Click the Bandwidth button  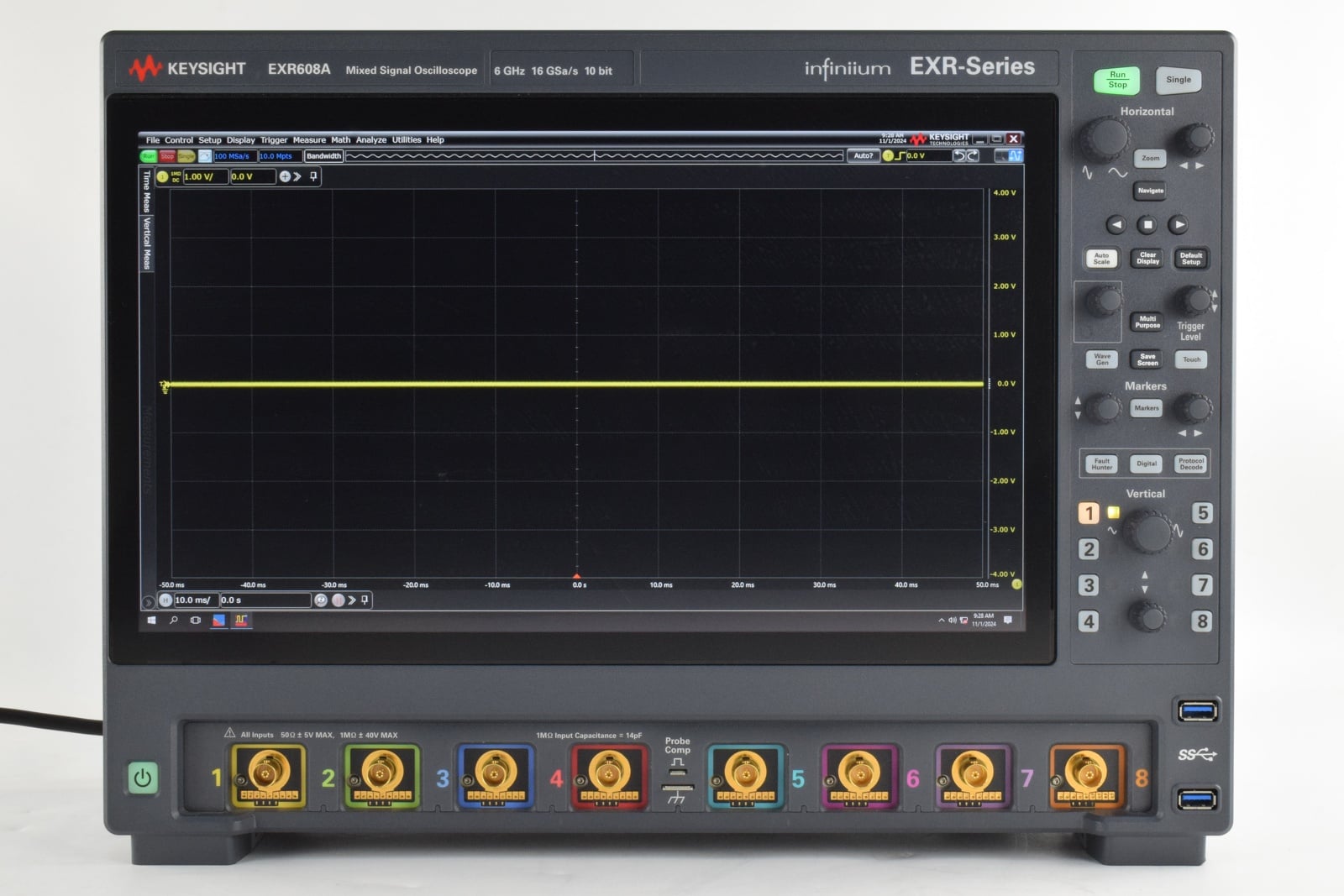323,156
